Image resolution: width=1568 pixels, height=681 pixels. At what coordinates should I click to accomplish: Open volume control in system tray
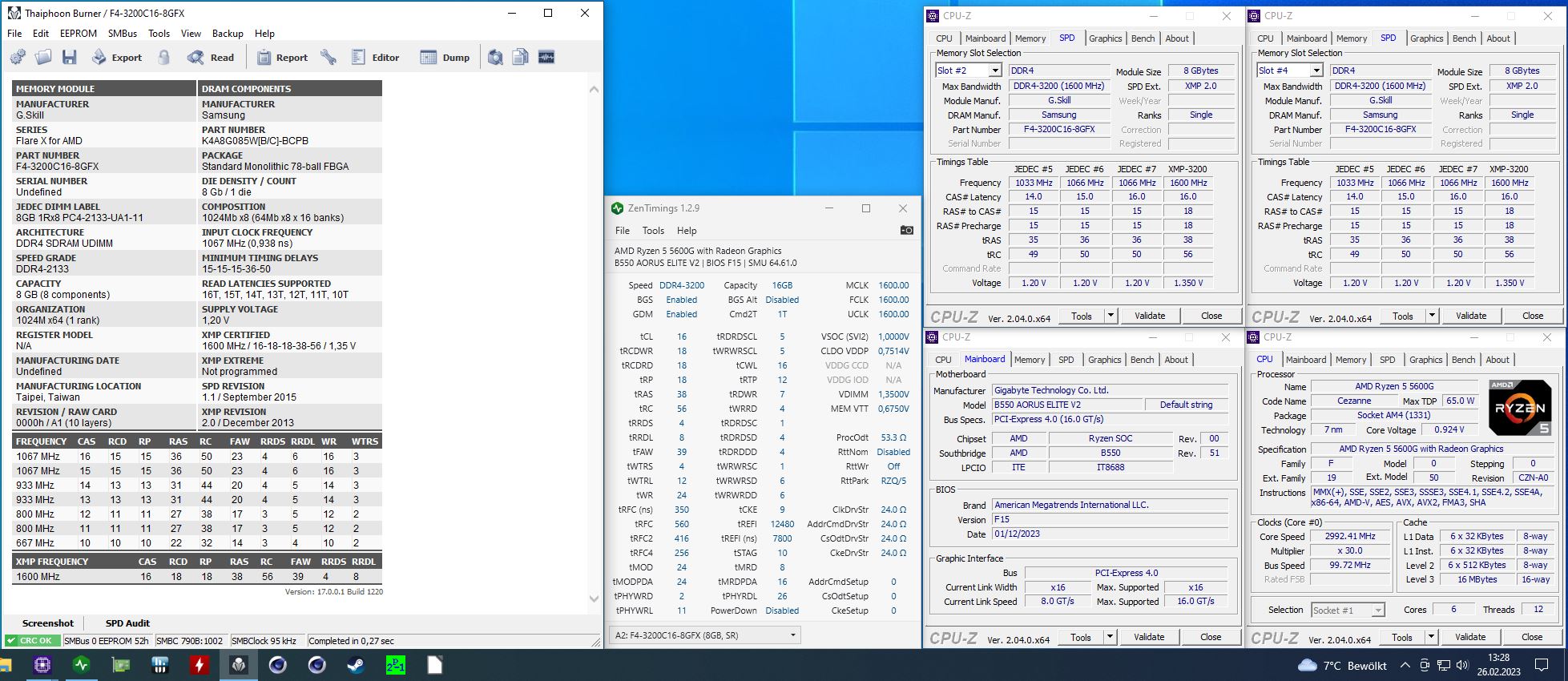[x=1463, y=665]
